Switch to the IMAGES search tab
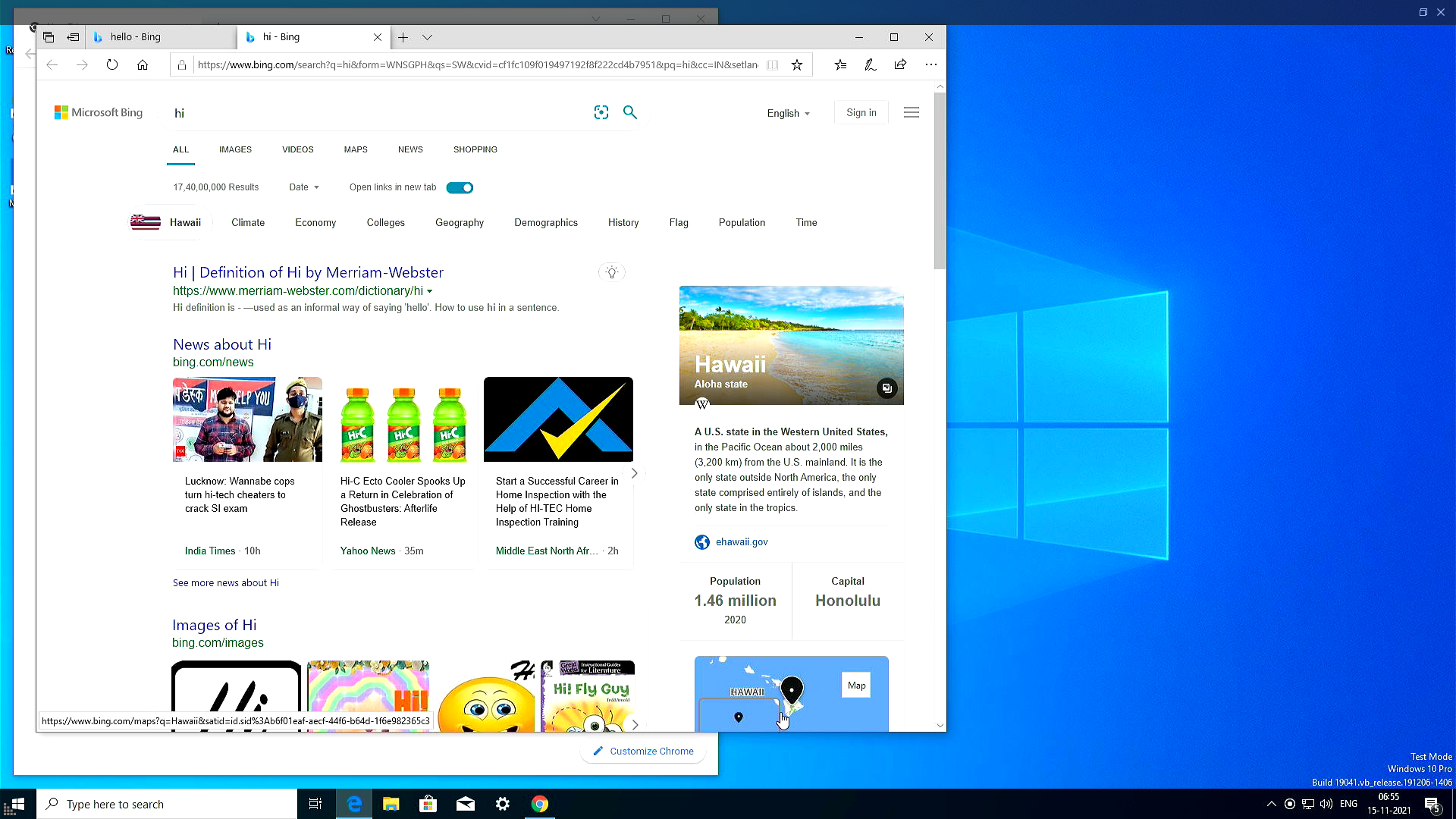This screenshot has width=1456, height=819. pyautogui.click(x=235, y=149)
